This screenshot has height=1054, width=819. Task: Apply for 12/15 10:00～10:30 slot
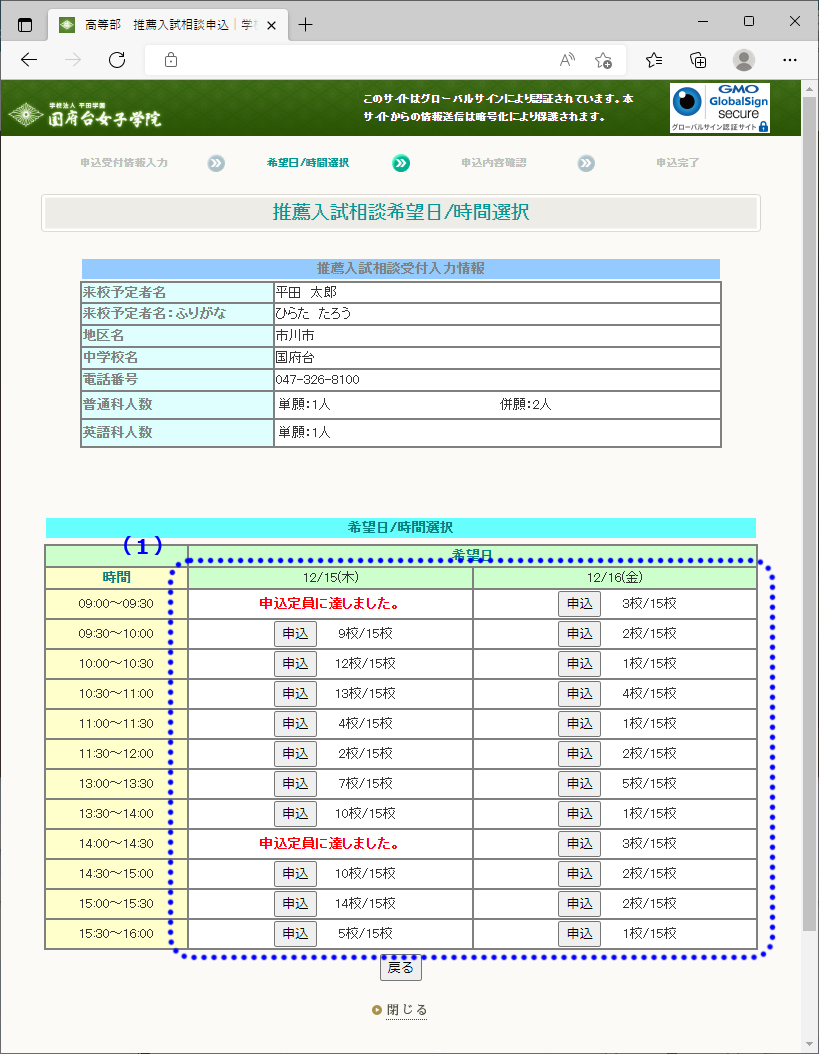coord(295,663)
